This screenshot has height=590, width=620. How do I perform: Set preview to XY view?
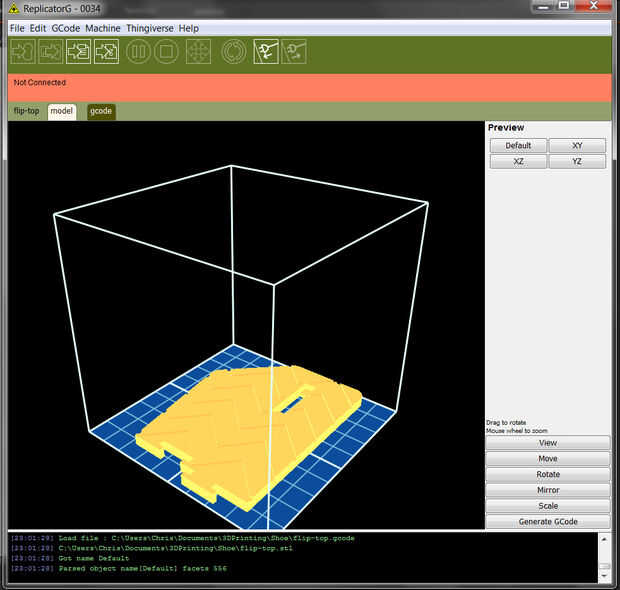(x=577, y=146)
